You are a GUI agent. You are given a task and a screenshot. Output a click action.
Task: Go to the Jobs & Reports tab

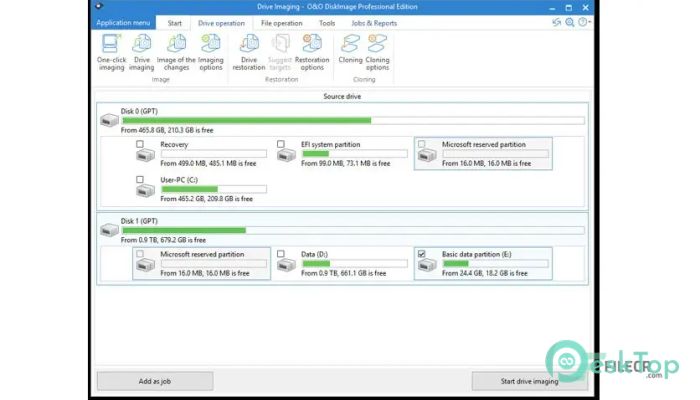coord(374,23)
